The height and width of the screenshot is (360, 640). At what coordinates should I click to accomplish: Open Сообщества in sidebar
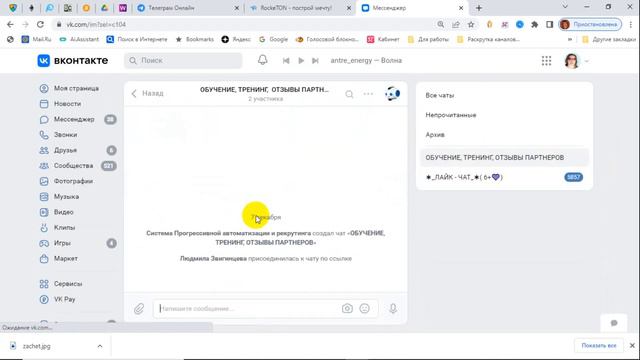67,166
